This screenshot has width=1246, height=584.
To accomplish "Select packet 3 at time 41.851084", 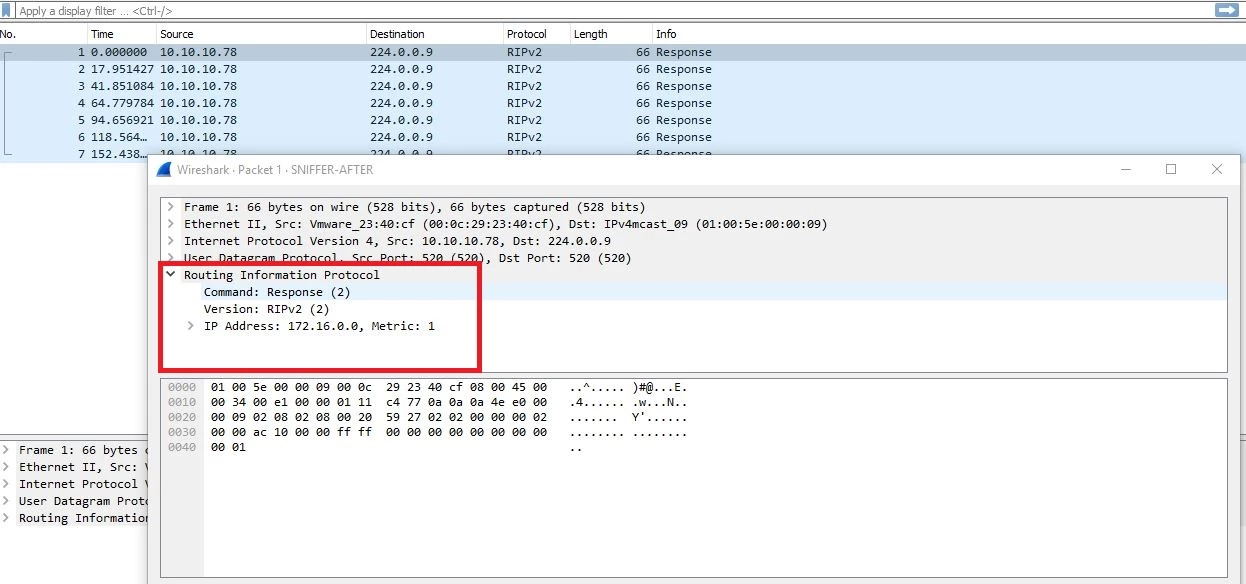I will [x=623, y=86].
